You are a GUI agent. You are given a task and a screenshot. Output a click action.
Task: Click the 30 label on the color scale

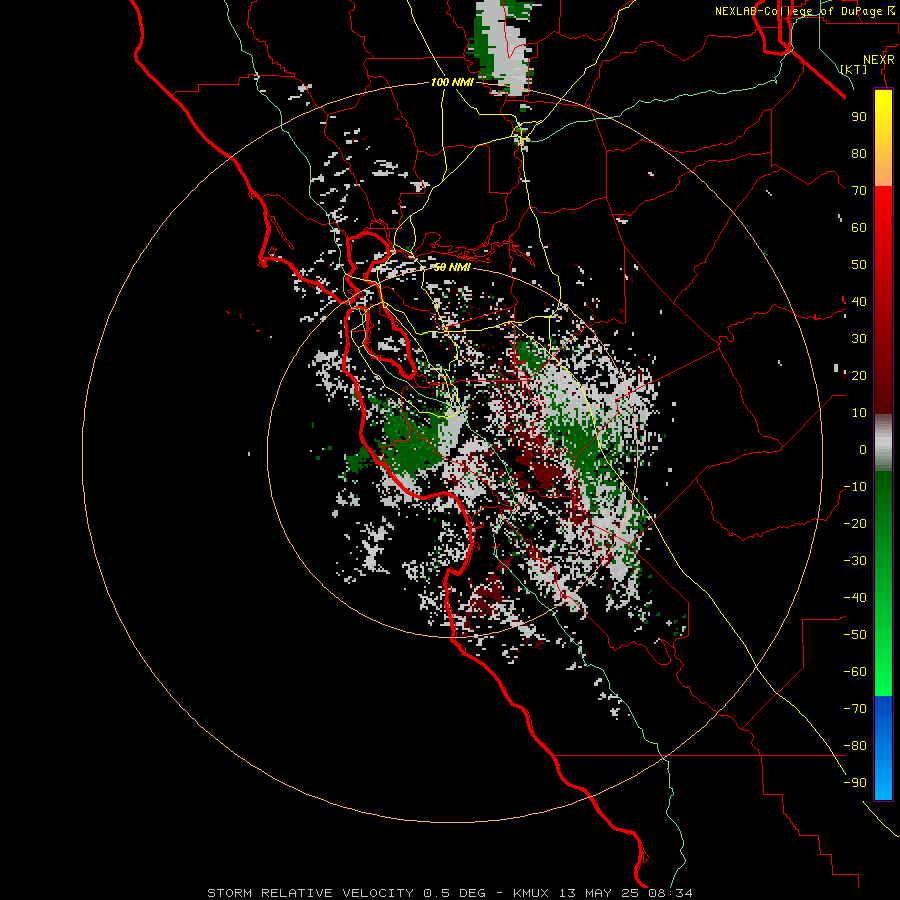(859, 339)
